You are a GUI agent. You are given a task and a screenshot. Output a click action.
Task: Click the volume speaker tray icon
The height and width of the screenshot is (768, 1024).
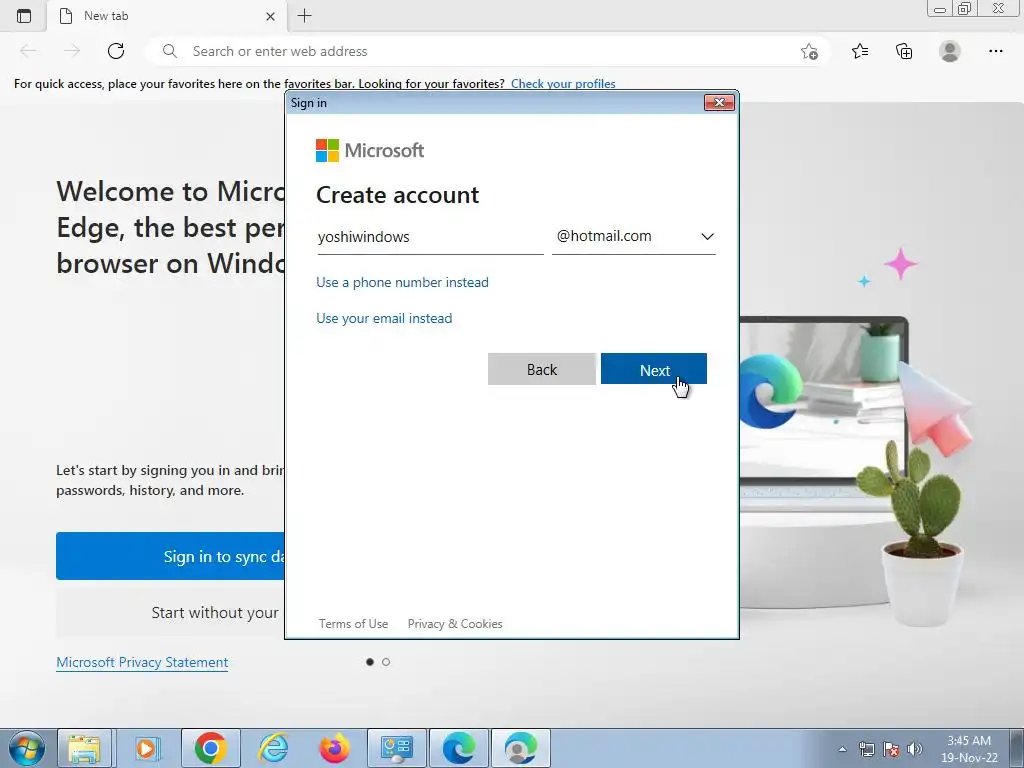915,749
